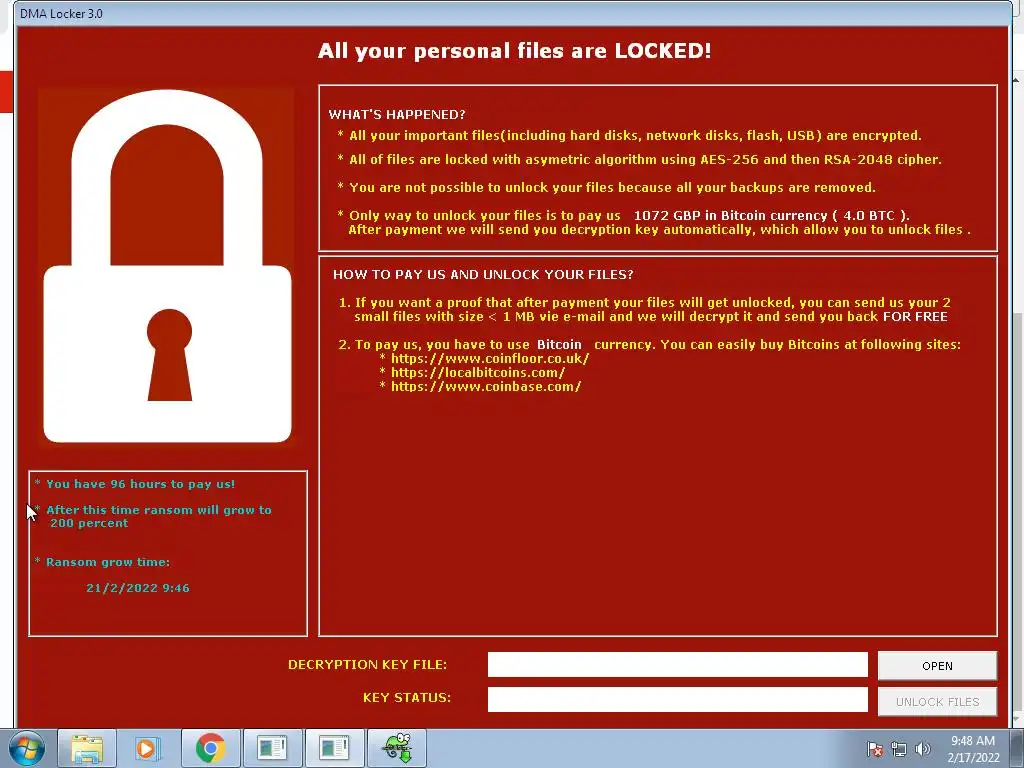
Task: Click the white padlock image
Action: pos(167,266)
